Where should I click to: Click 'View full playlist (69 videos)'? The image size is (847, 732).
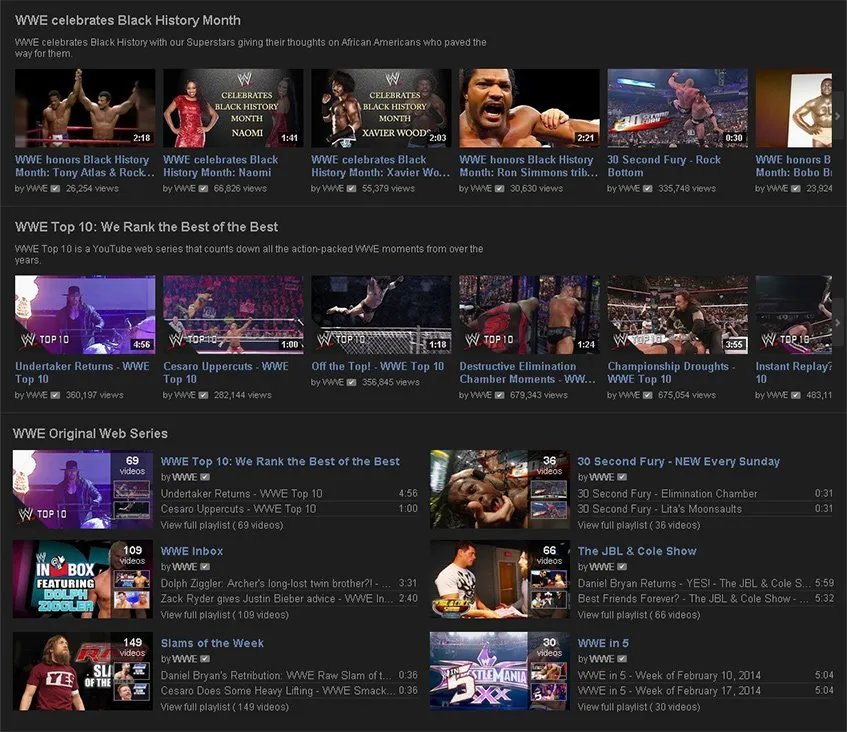(x=222, y=525)
